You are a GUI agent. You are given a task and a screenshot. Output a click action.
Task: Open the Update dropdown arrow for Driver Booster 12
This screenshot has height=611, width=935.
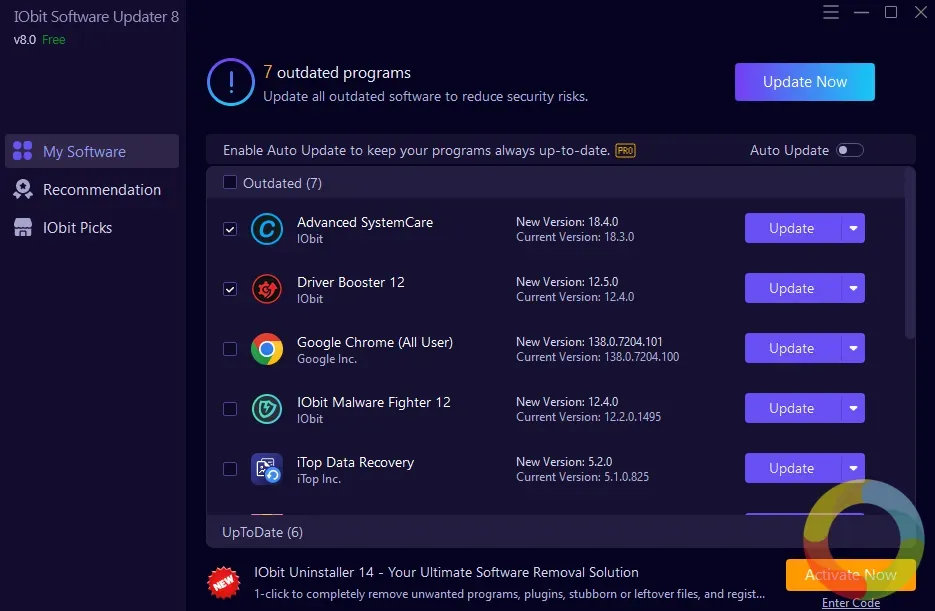pos(853,289)
